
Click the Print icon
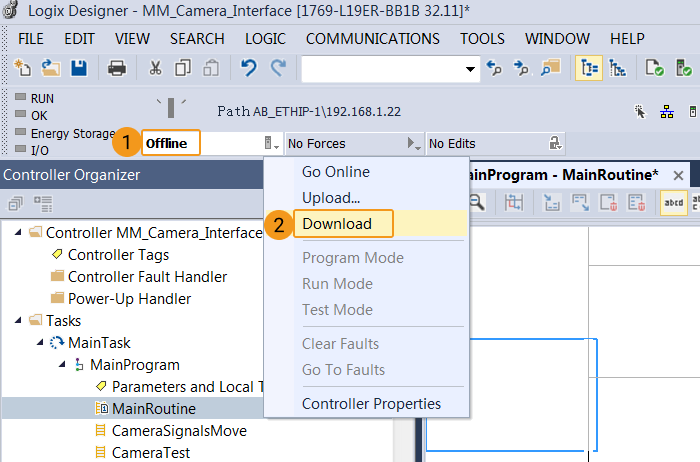tap(117, 68)
